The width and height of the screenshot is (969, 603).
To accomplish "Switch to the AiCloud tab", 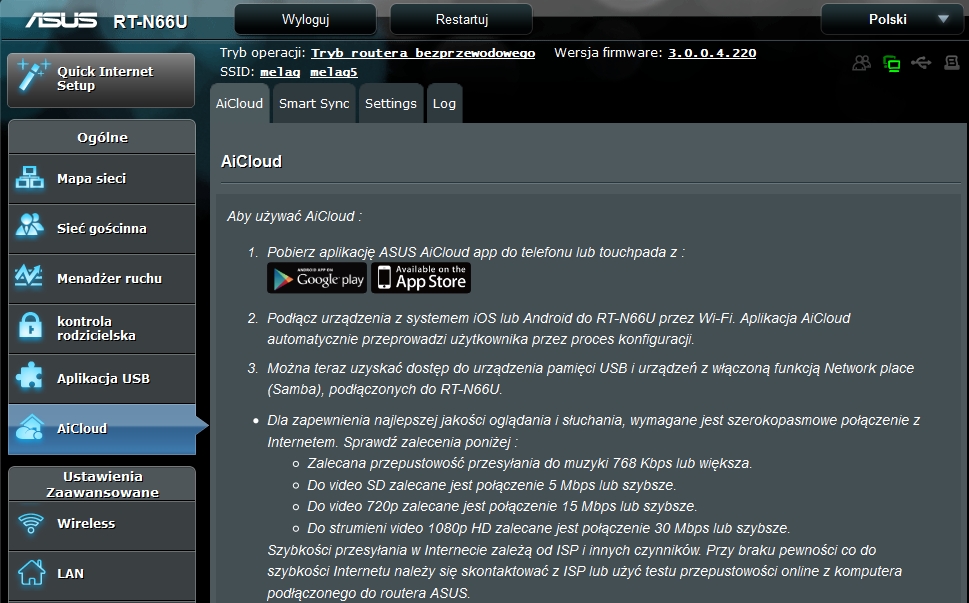I will (x=239, y=103).
